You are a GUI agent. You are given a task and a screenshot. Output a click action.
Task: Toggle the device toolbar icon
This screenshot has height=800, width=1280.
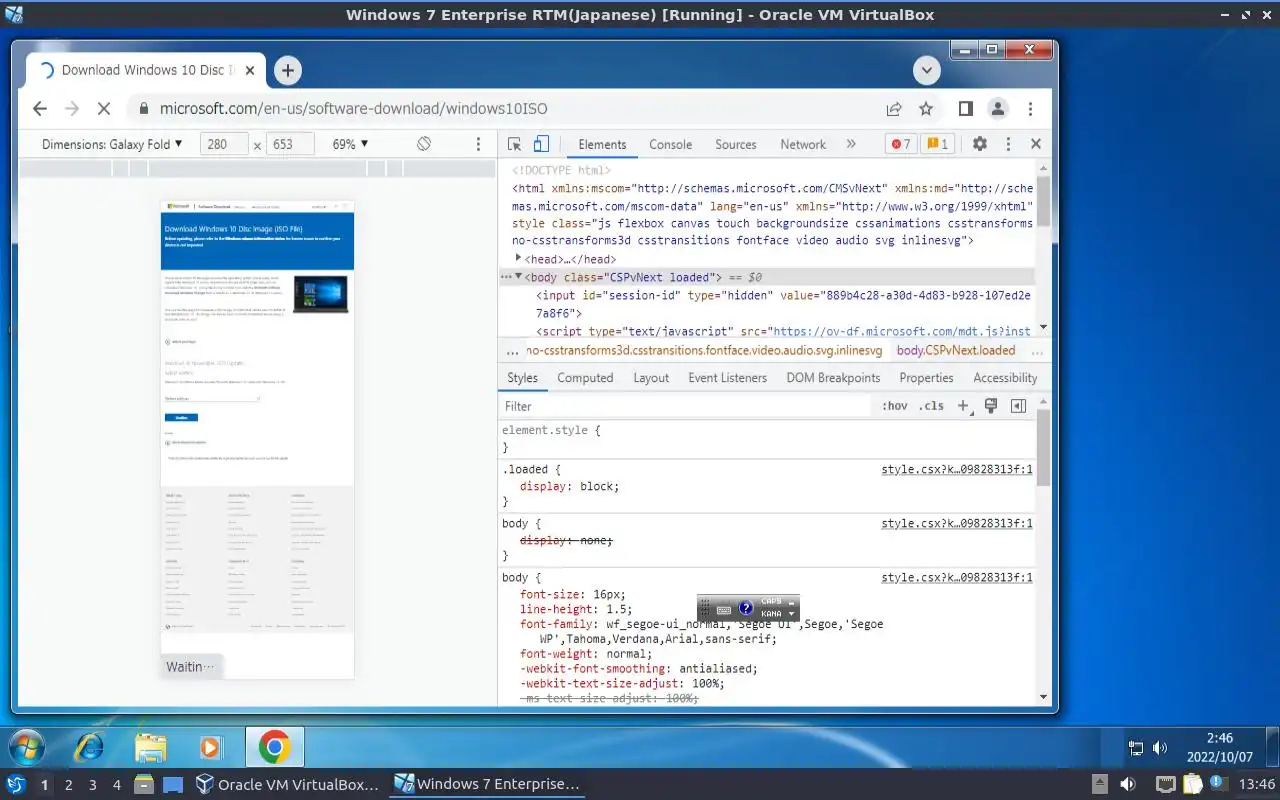pyautogui.click(x=541, y=144)
